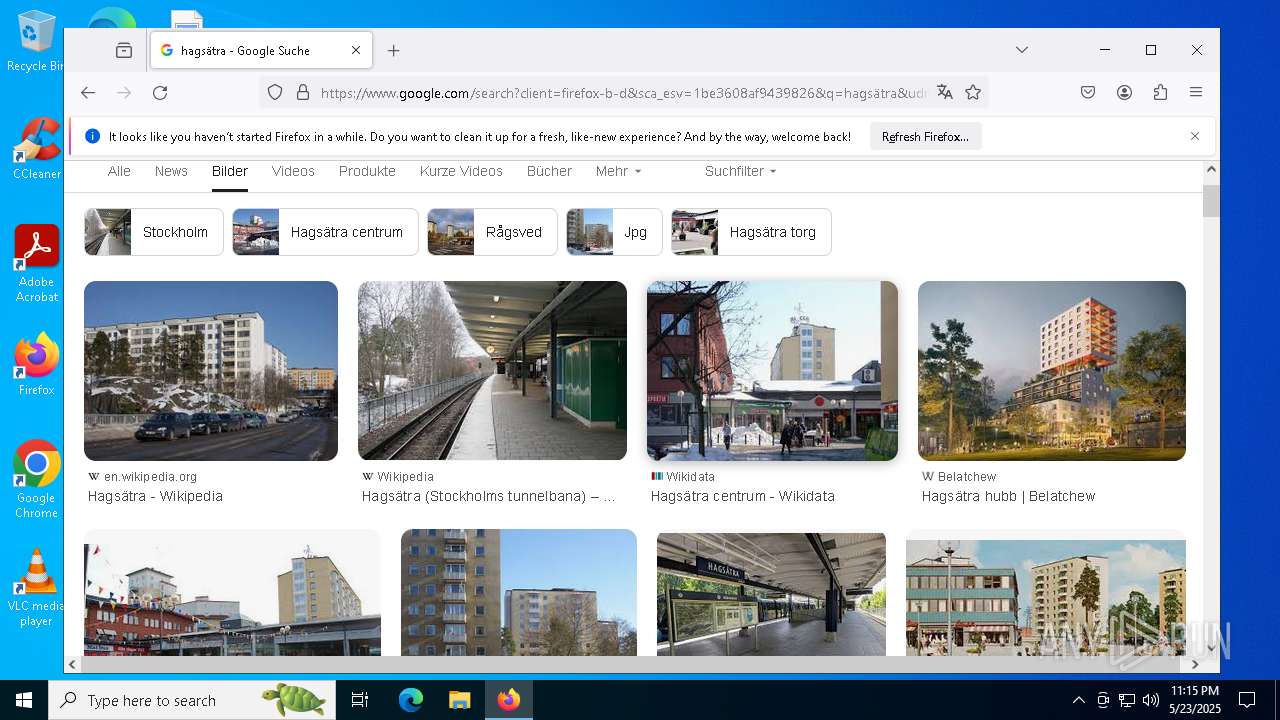Select the Jpg suggestion chip
This screenshot has height=720, width=1280.
tap(614, 232)
